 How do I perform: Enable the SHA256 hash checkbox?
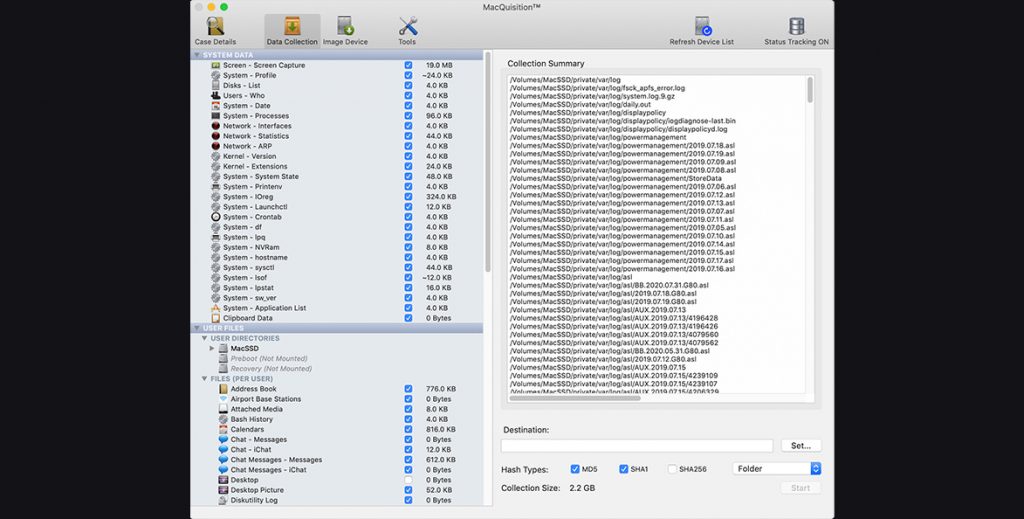(673, 469)
